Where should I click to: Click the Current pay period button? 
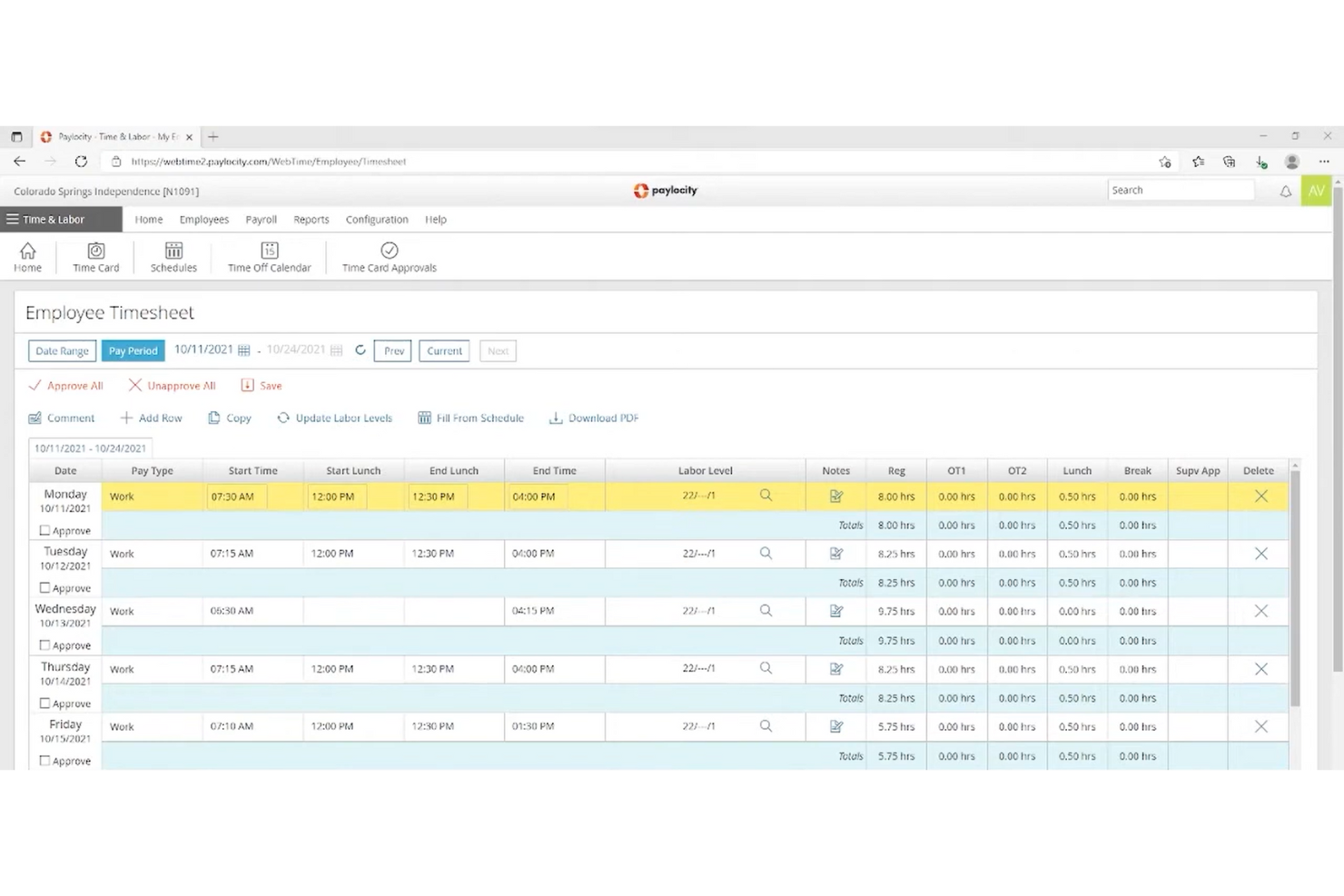point(444,350)
